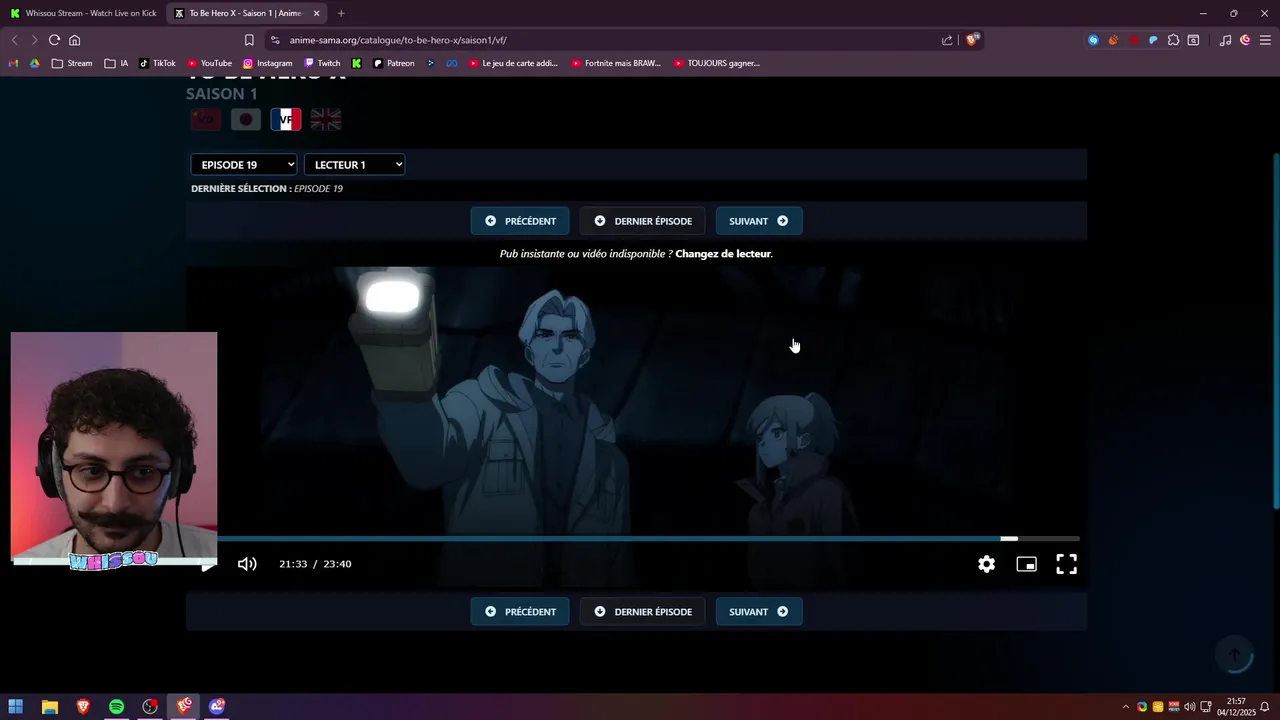Open the EPISODE 19 dropdown
The height and width of the screenshot is (720, 1280).
tap(244, 165)
